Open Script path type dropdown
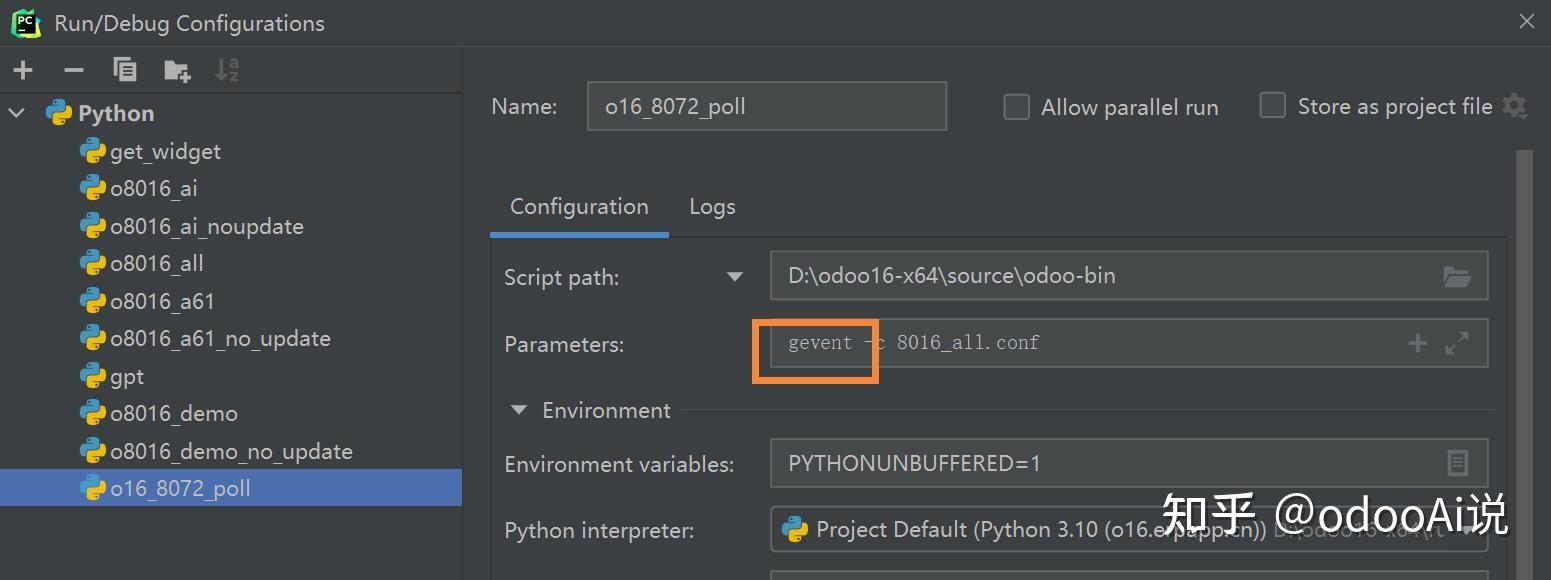The image size is (1551, 580). (735, 277)
